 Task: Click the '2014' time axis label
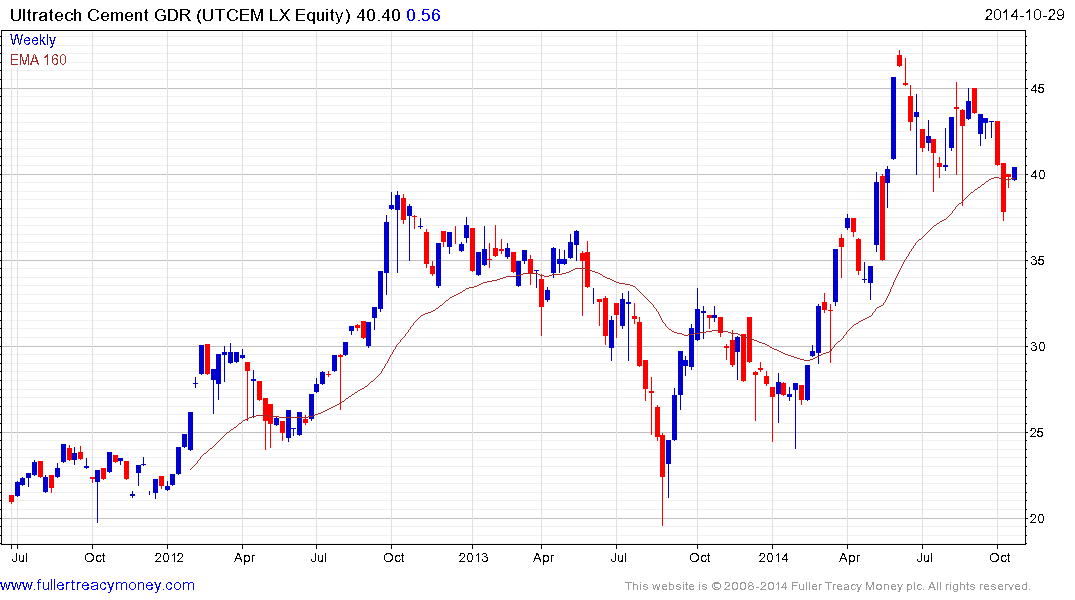point(773,557)
